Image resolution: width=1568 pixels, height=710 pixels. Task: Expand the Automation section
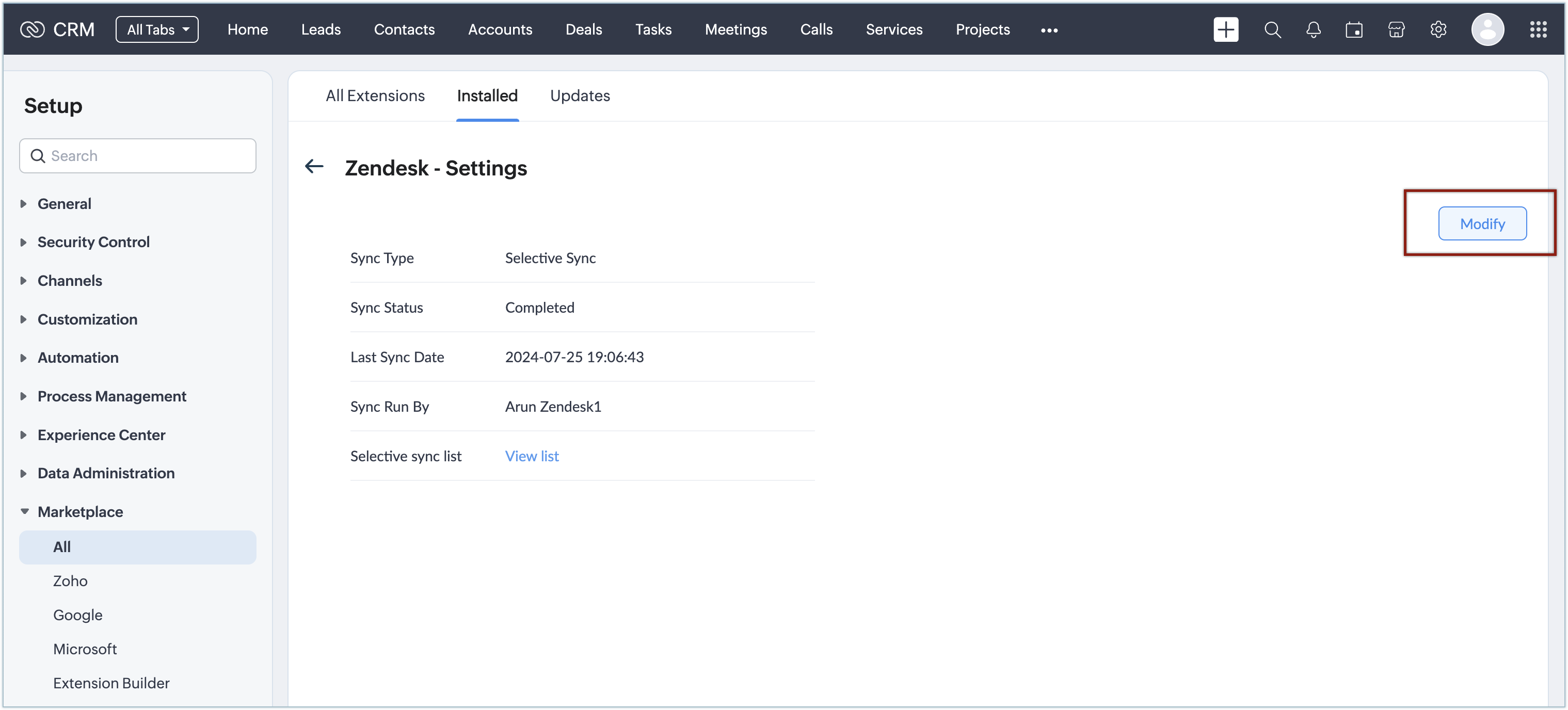pyautogui.click(x=78, y=358)
